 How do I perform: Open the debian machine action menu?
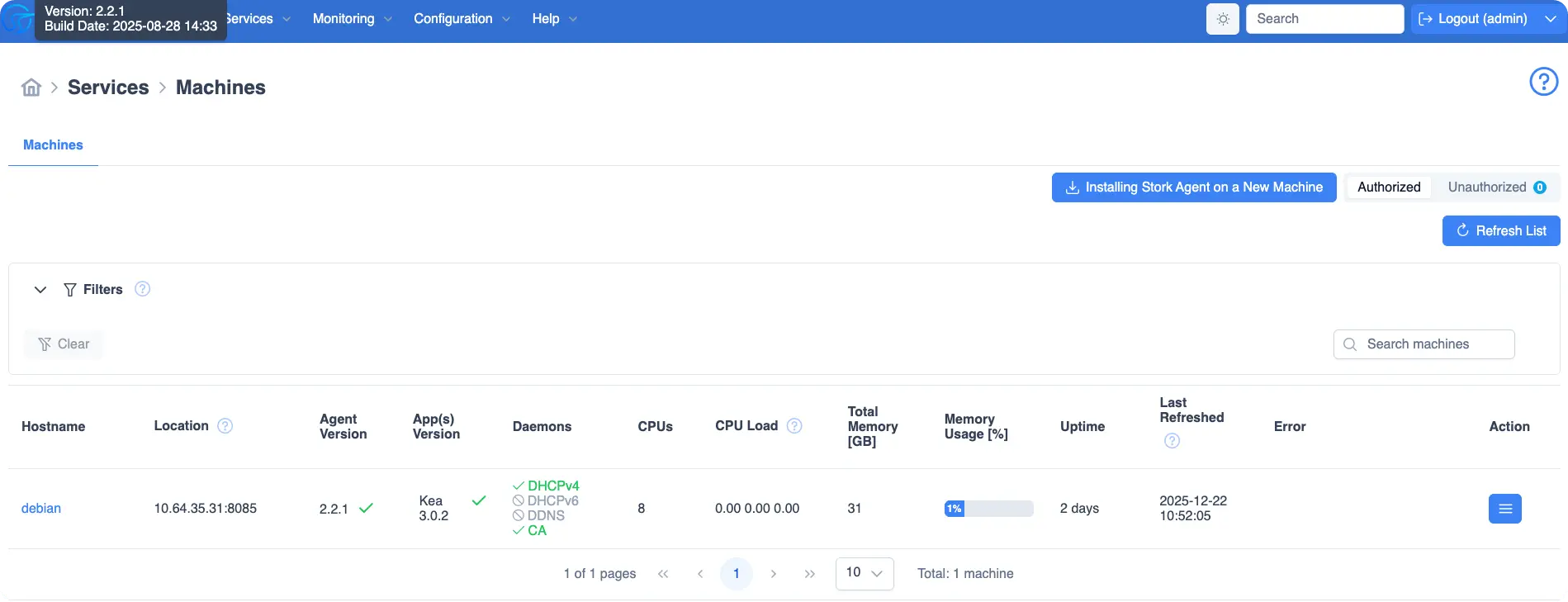[x=1504, y=509]
